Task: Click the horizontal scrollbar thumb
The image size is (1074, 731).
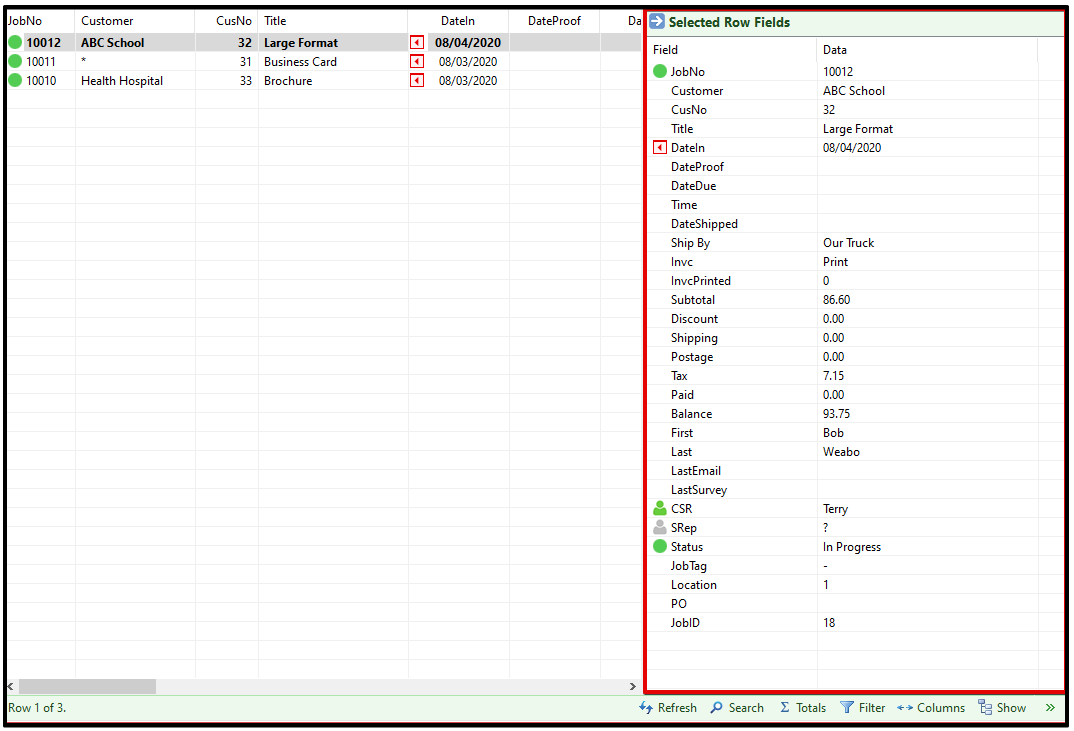Action: coord(87,686)
